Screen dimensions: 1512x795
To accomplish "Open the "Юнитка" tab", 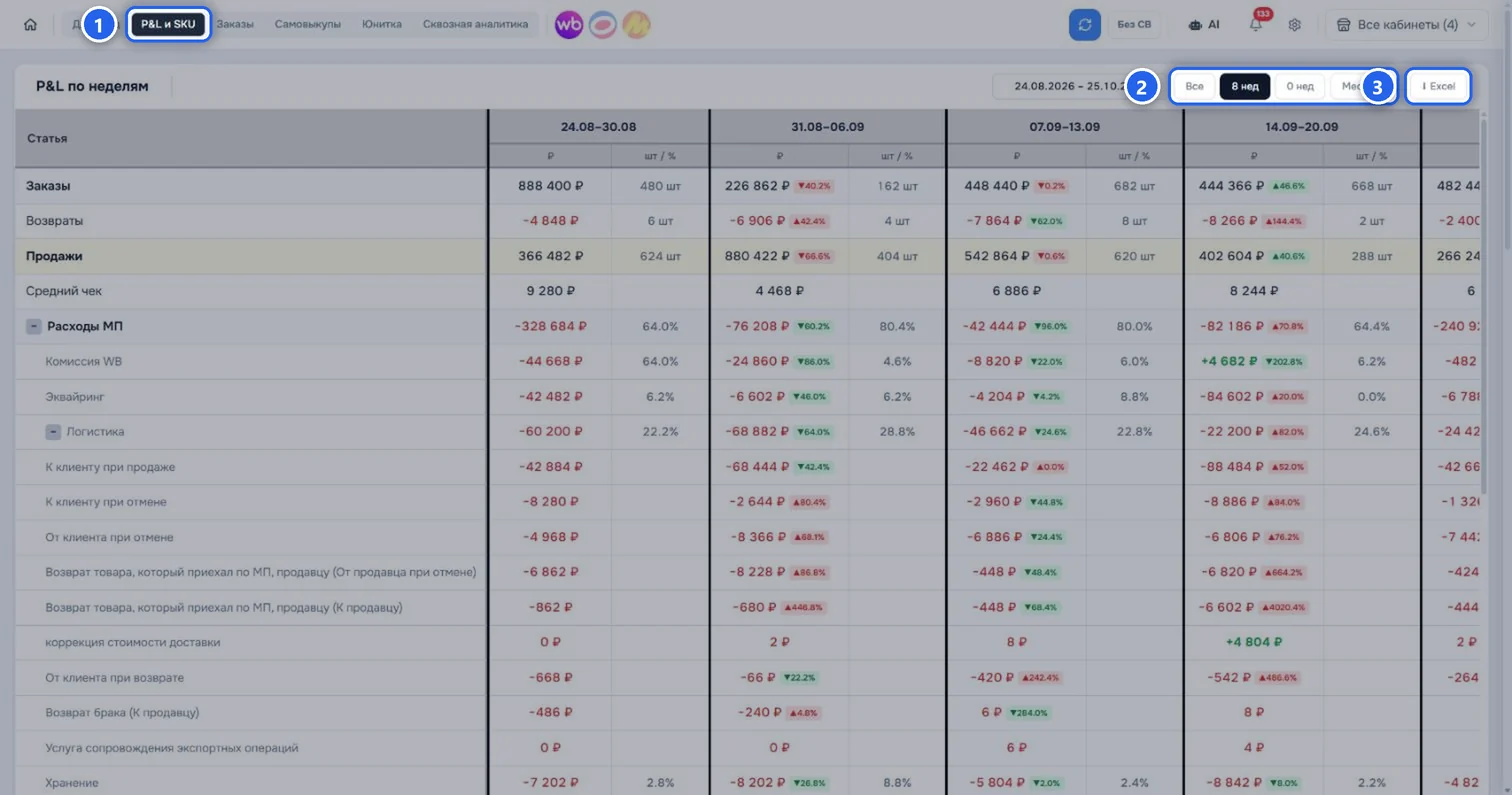I will pos(382,24).
